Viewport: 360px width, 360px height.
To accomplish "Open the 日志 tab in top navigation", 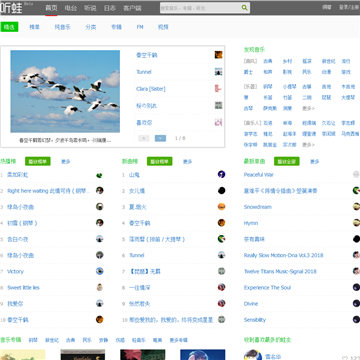I will click(110, 8).
